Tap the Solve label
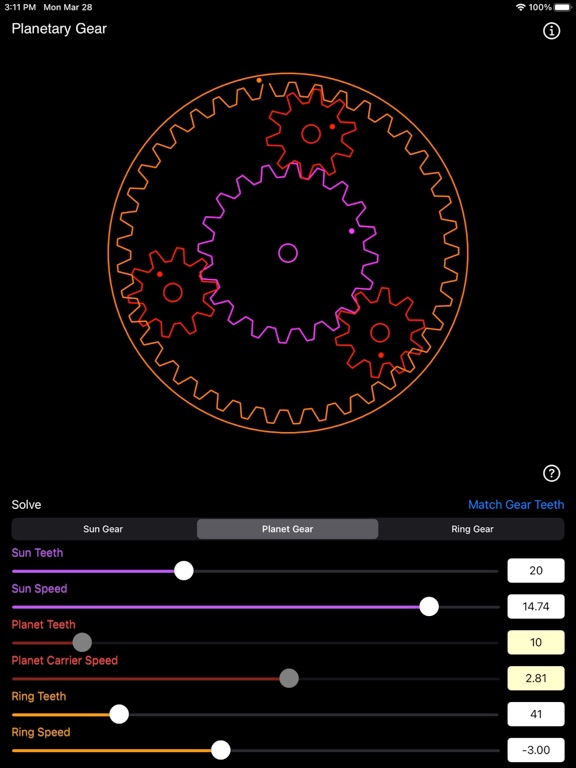Viewport: 576px width, 768px height. (26, 505)
